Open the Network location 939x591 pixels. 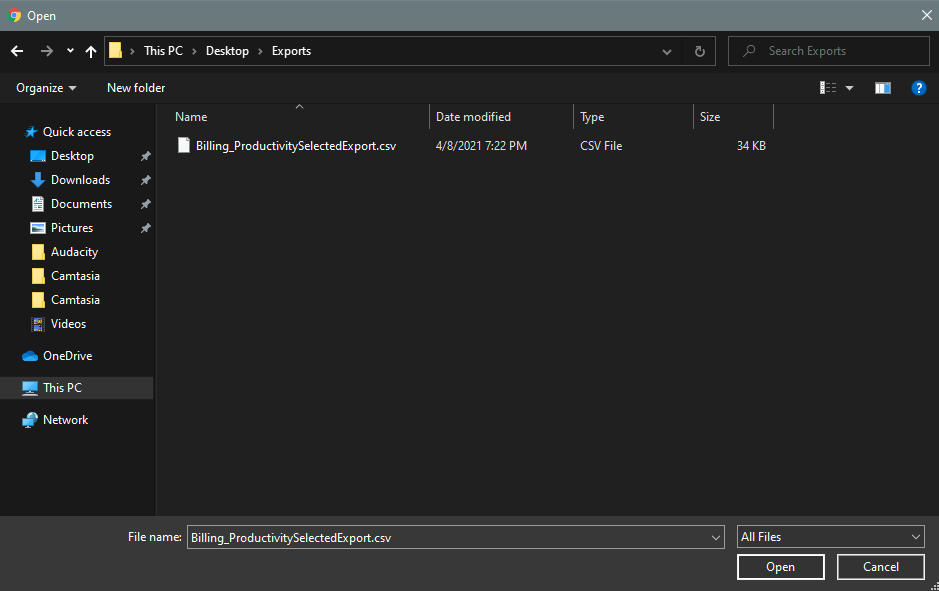[x=65, y=420]
